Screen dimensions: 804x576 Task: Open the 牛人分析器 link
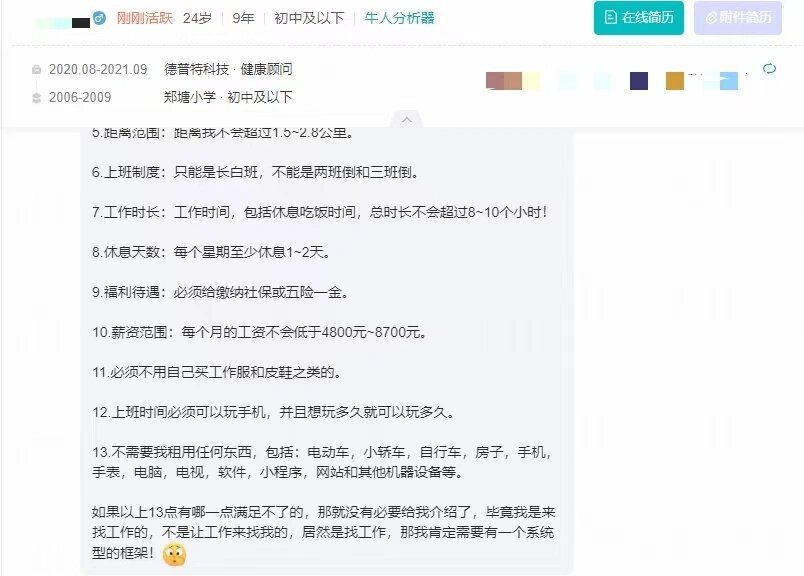tap(399, 18)
